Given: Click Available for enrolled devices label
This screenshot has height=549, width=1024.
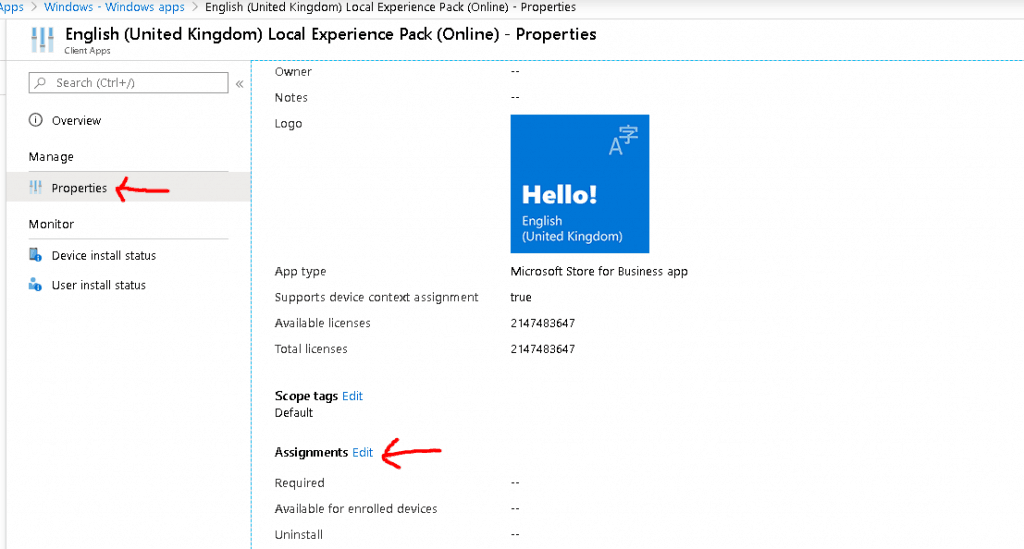Looking at the screenshot, I should click(356, 509).
